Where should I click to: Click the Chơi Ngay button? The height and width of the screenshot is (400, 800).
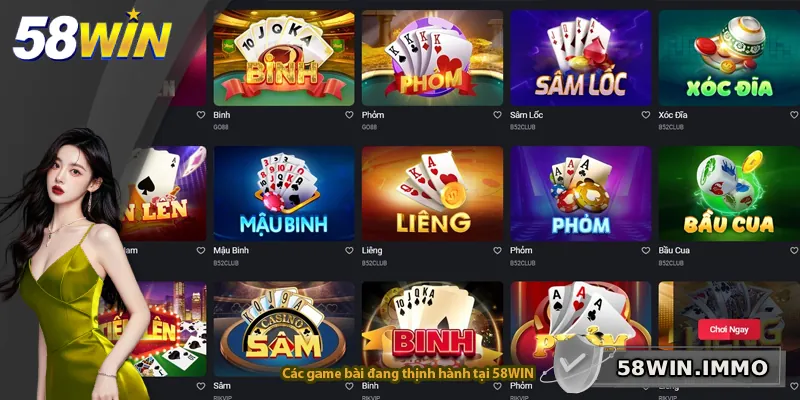pyautogui.click(x=729, y=330)
